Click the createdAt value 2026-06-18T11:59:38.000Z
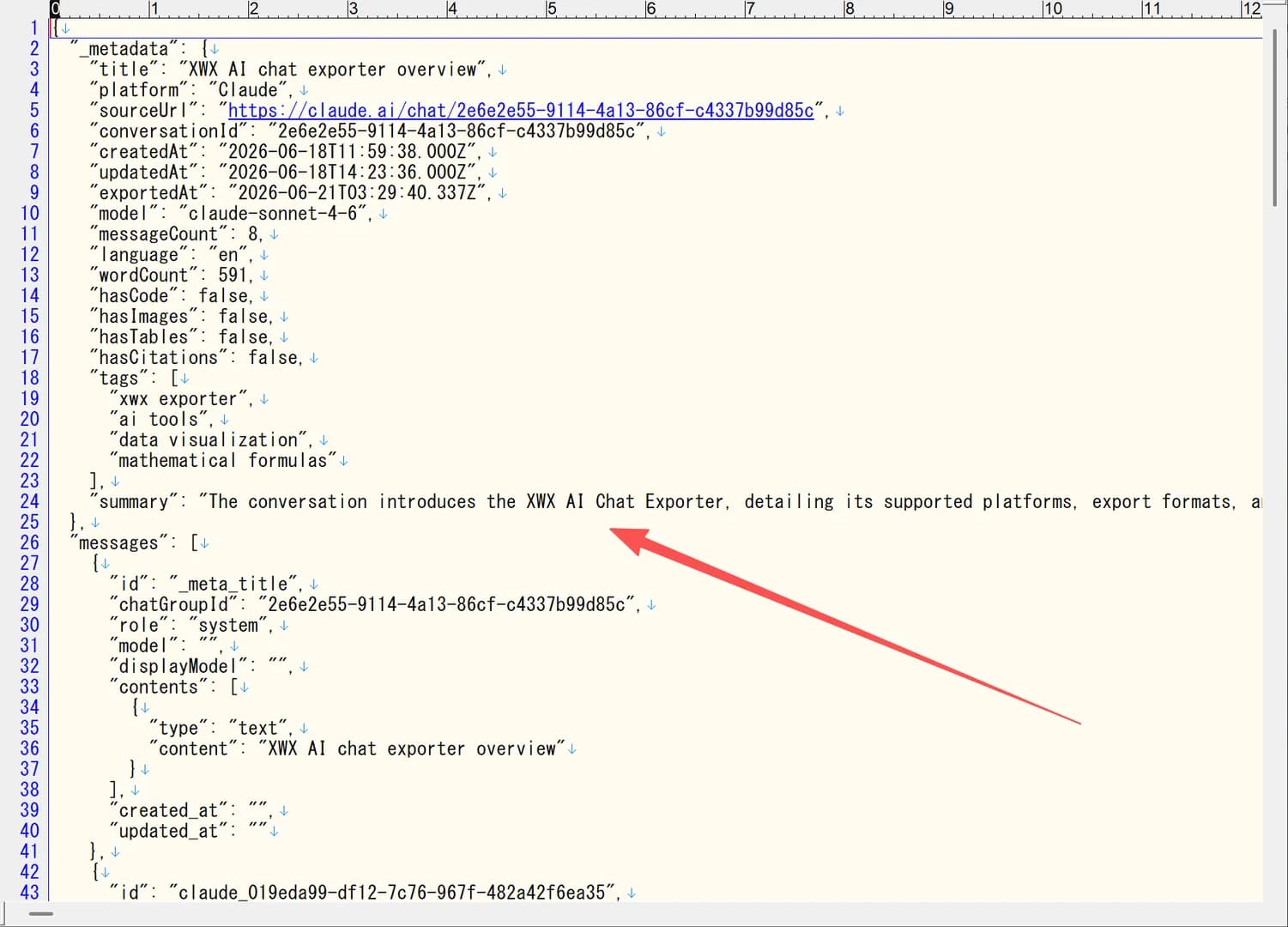 348,152
